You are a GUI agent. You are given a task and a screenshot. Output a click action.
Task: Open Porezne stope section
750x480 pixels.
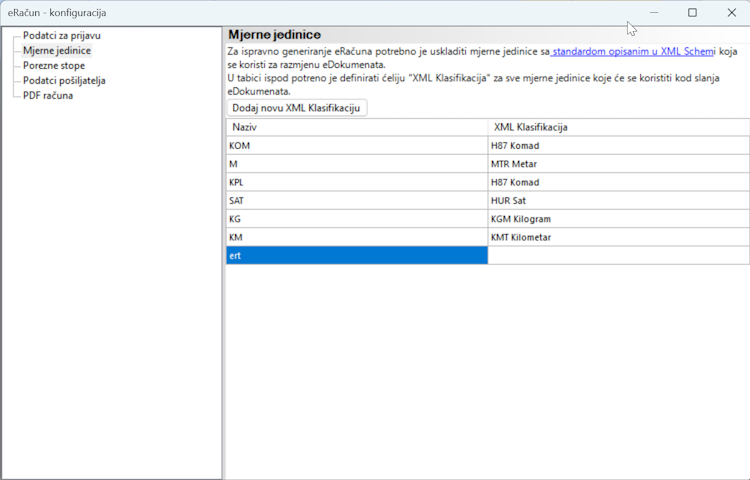(54, 65)
